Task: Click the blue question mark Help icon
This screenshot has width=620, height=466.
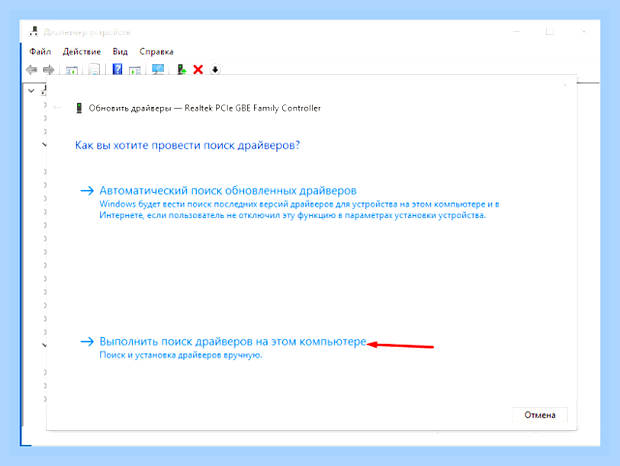Action: [117, 70]
